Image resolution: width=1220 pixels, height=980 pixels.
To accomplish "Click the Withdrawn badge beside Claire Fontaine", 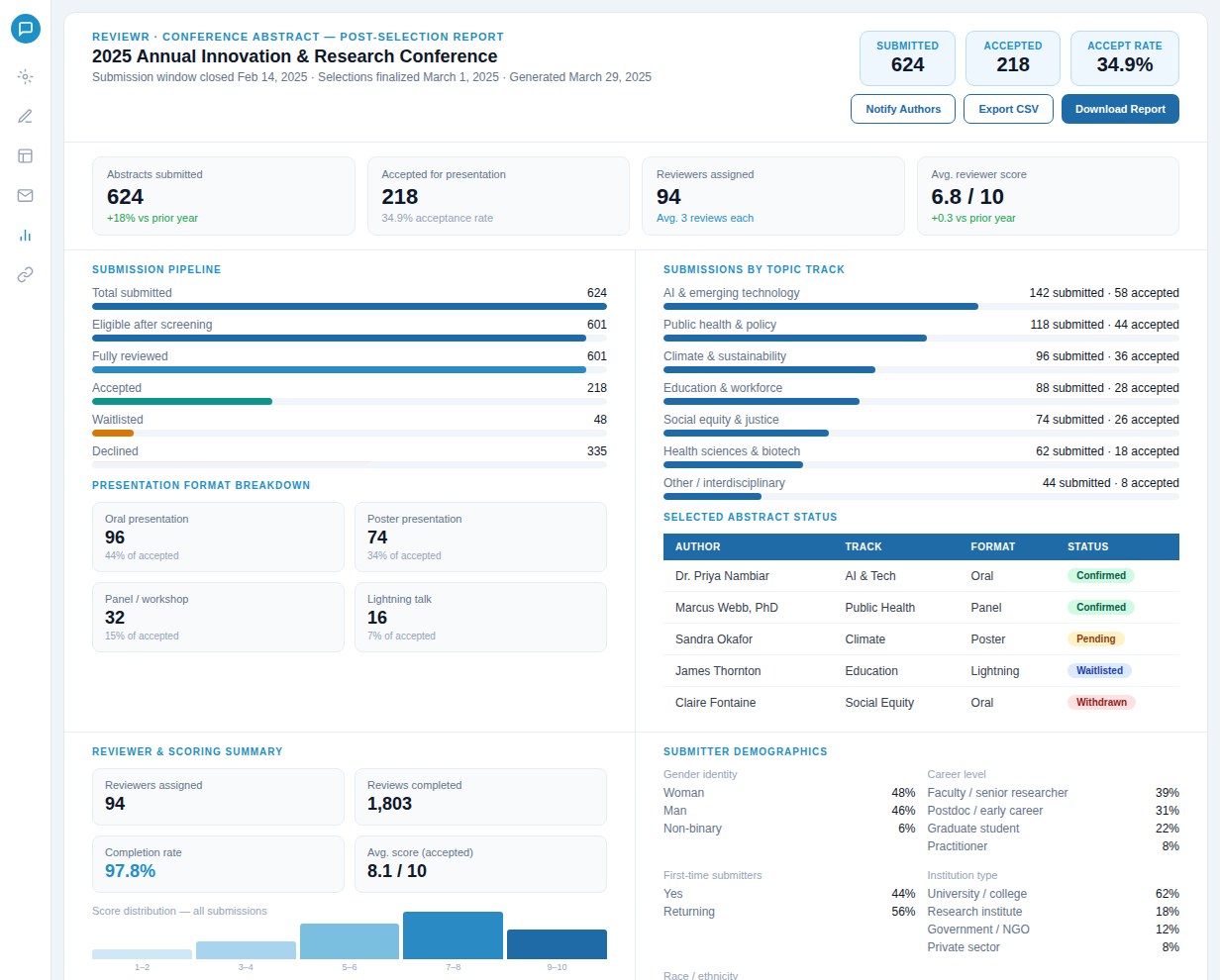I will point(1101,702).
